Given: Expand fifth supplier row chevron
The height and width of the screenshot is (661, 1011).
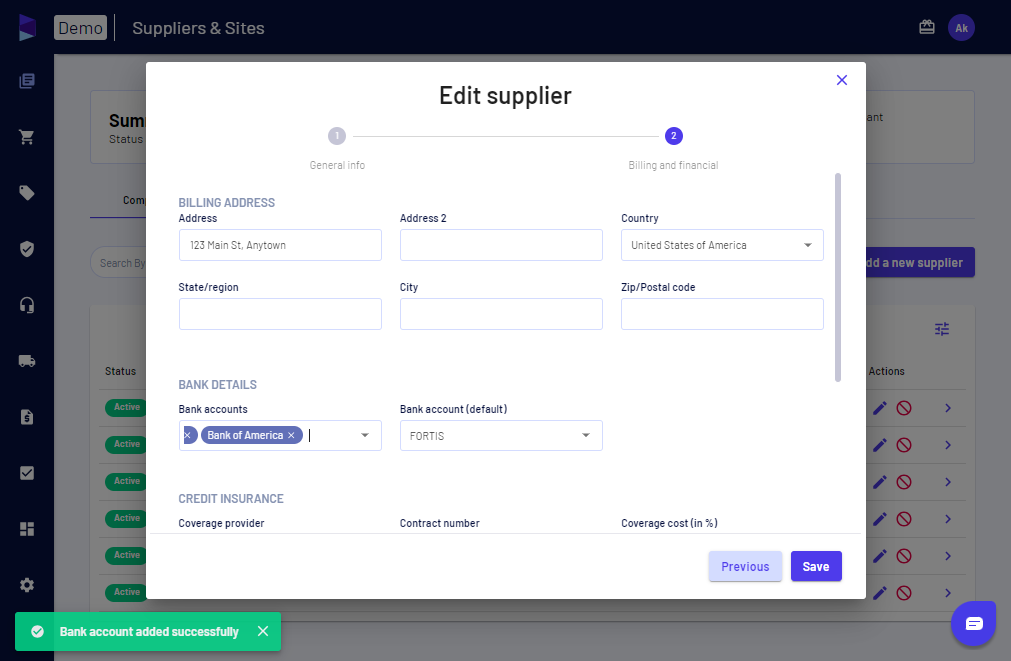Looking at the screenshot, I should point(948,556).
